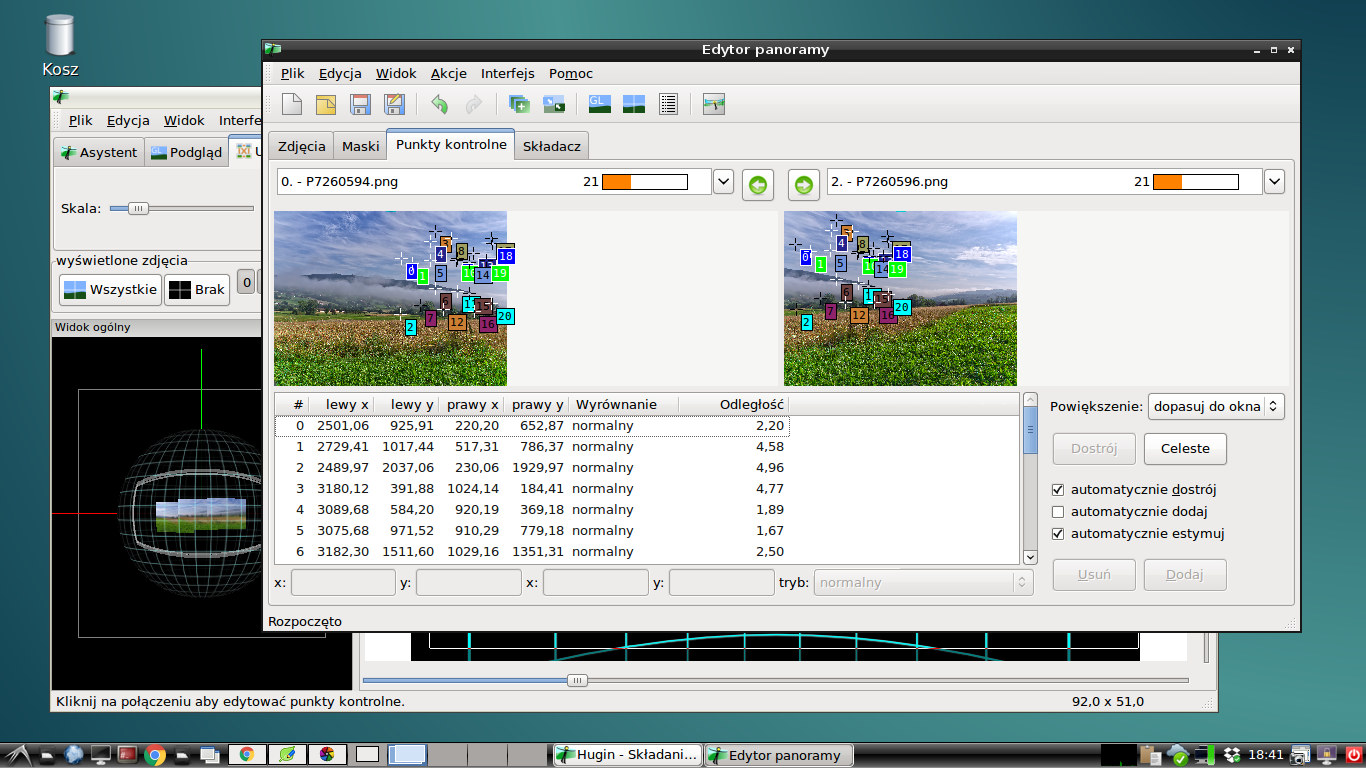
Task: Click the open project icon
Action: pos(326,104)
